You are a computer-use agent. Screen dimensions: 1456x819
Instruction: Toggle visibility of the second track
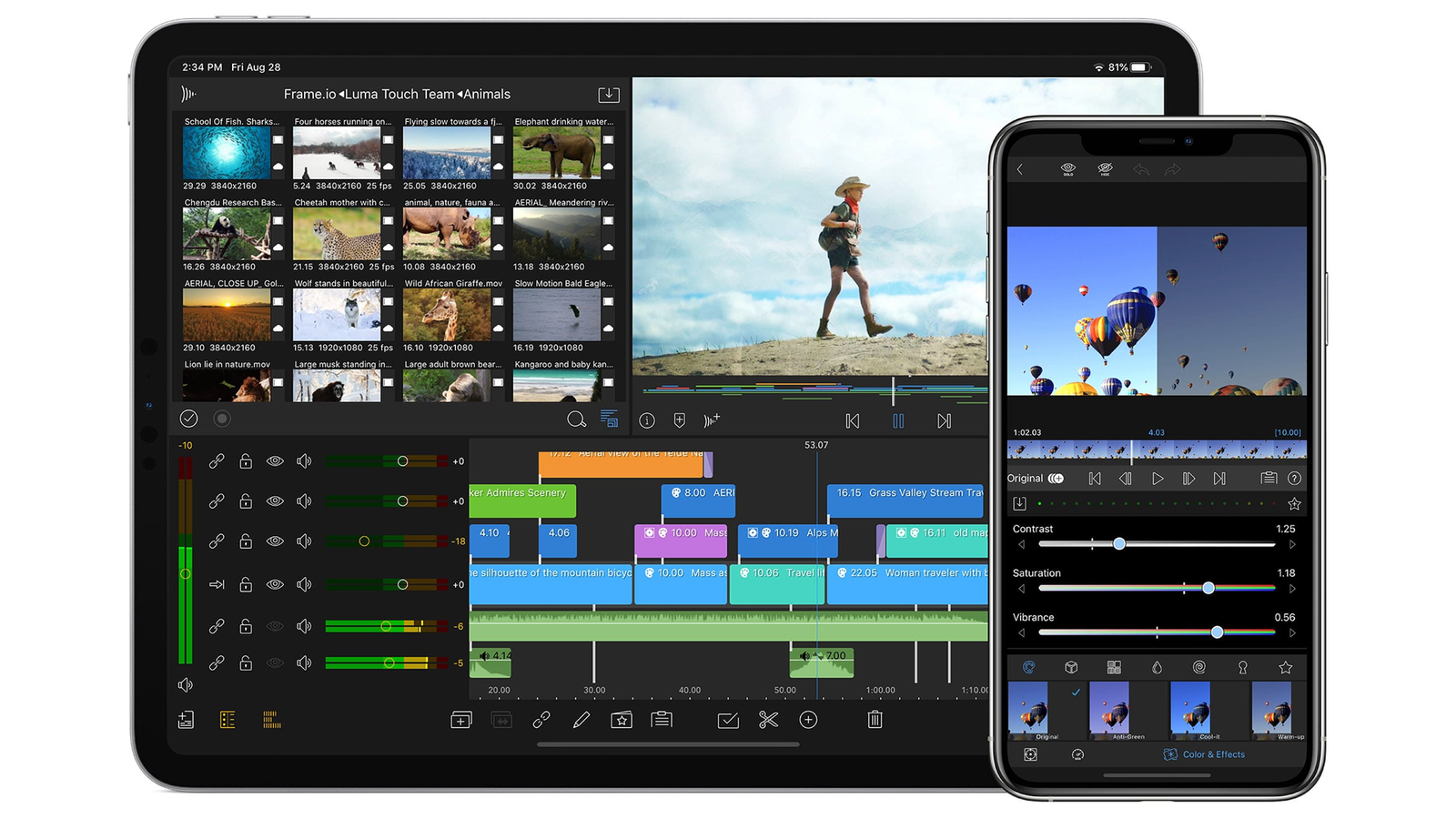275,501
